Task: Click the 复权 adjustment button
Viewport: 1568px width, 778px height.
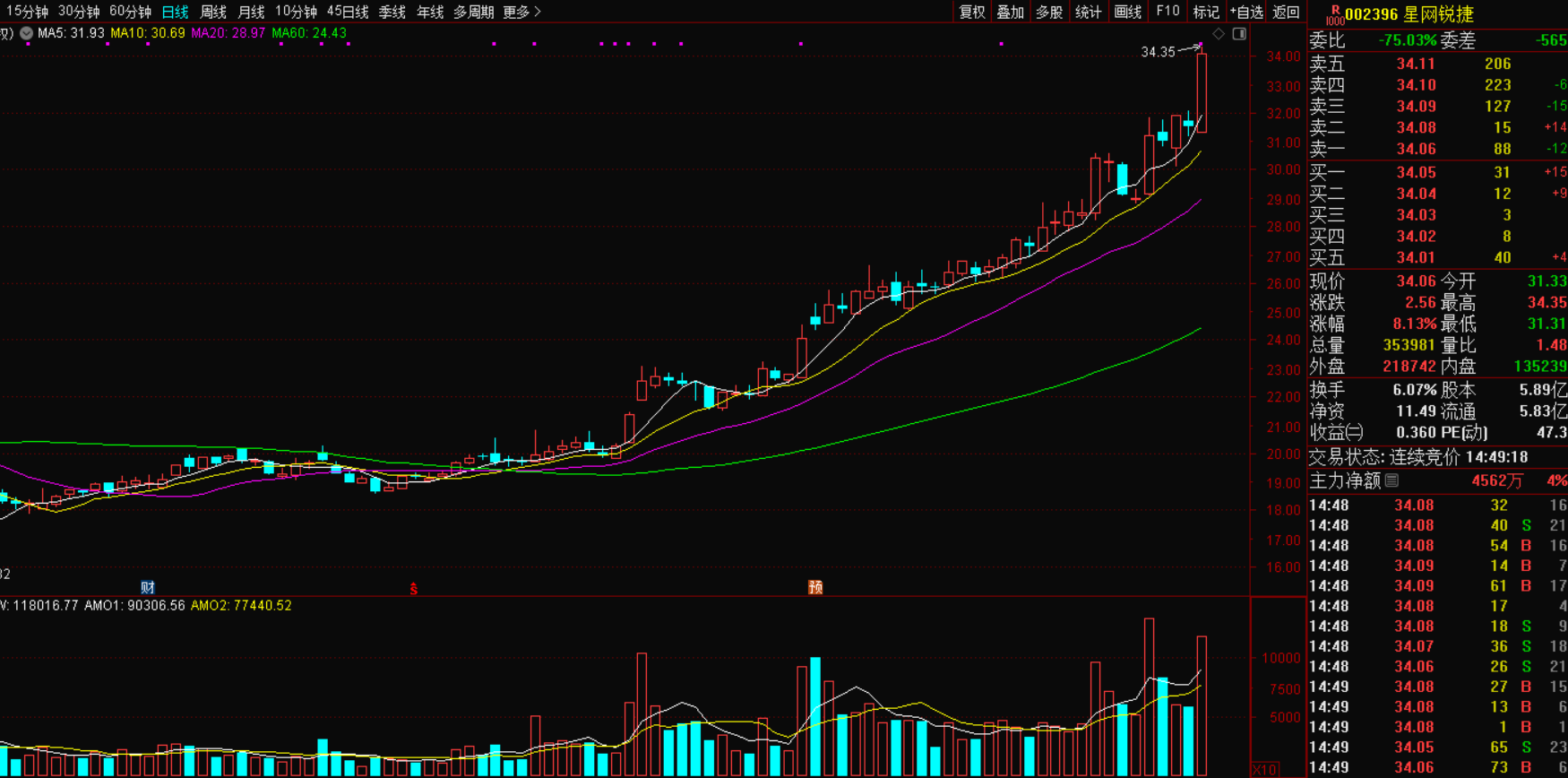Action: 972,12
